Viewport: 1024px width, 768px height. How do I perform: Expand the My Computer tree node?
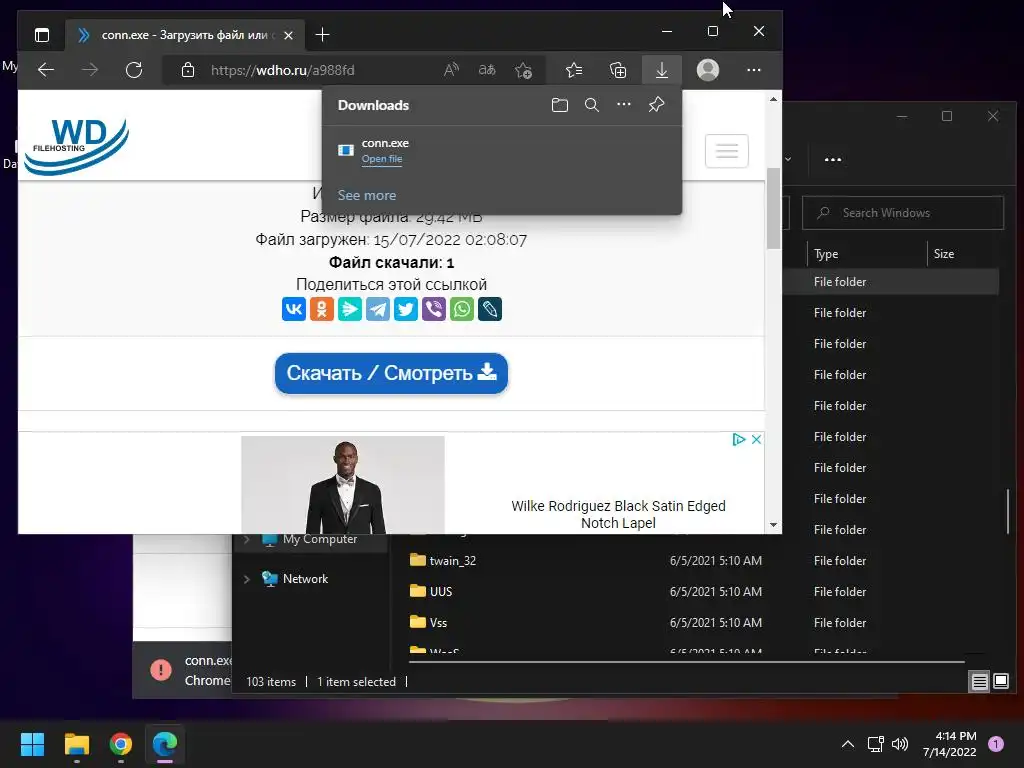coord(246,539)
